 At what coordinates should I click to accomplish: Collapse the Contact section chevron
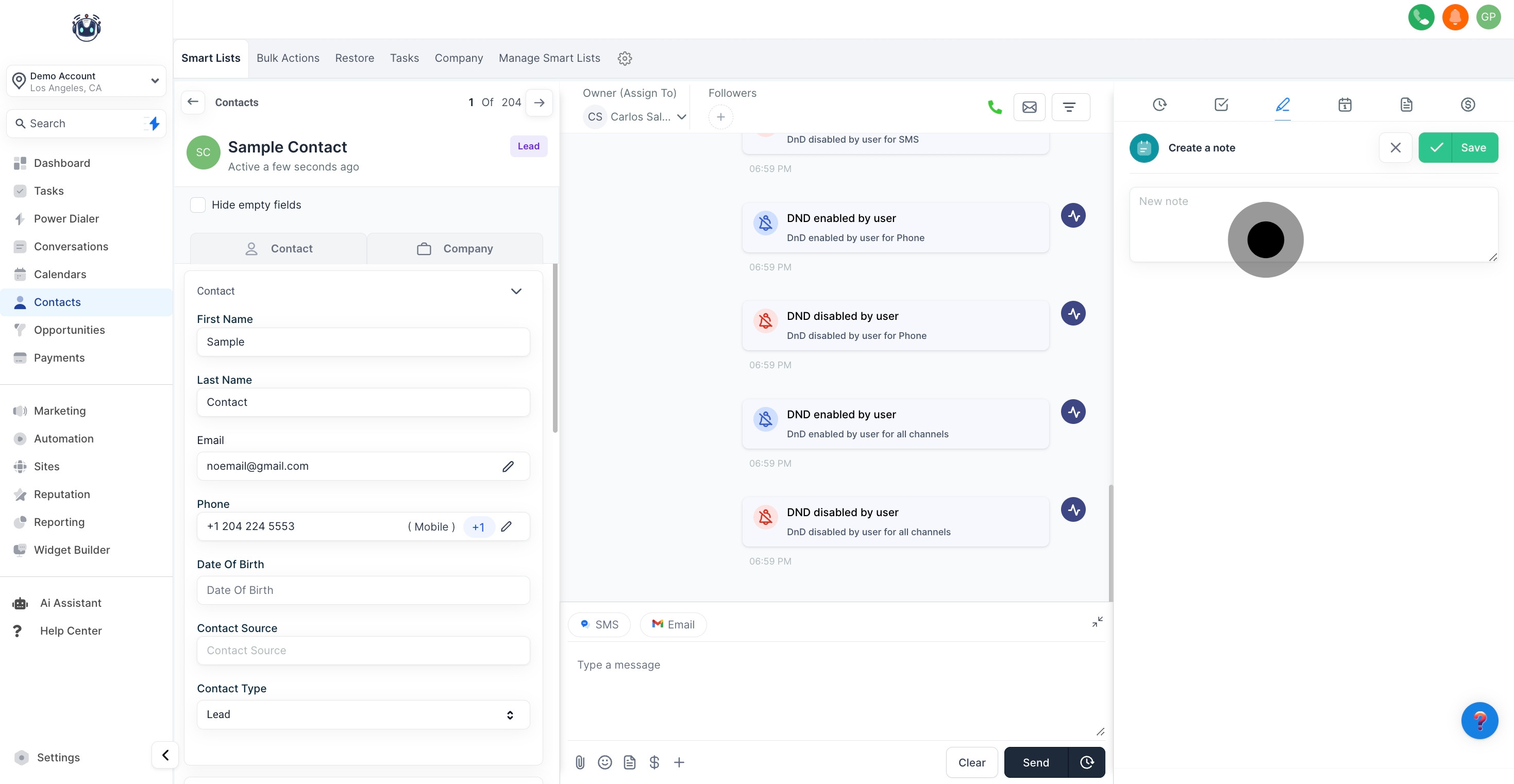[516, 291]
